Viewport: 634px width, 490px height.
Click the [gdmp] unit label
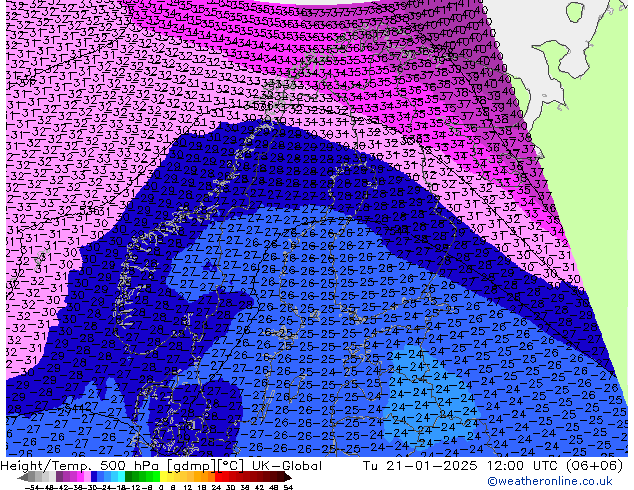[x=193, y=466]
